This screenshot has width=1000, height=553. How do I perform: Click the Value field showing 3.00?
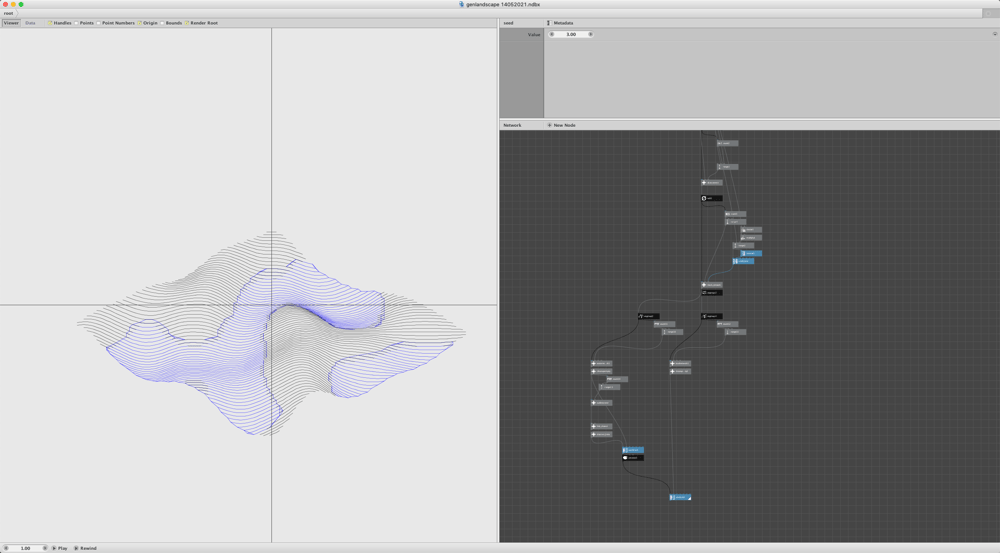(x=571, y=34)
